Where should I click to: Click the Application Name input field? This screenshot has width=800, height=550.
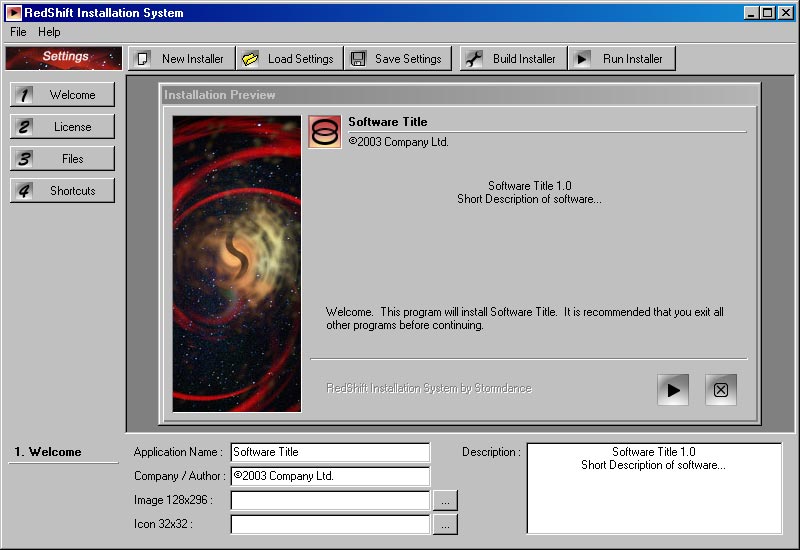pos(330,452)
